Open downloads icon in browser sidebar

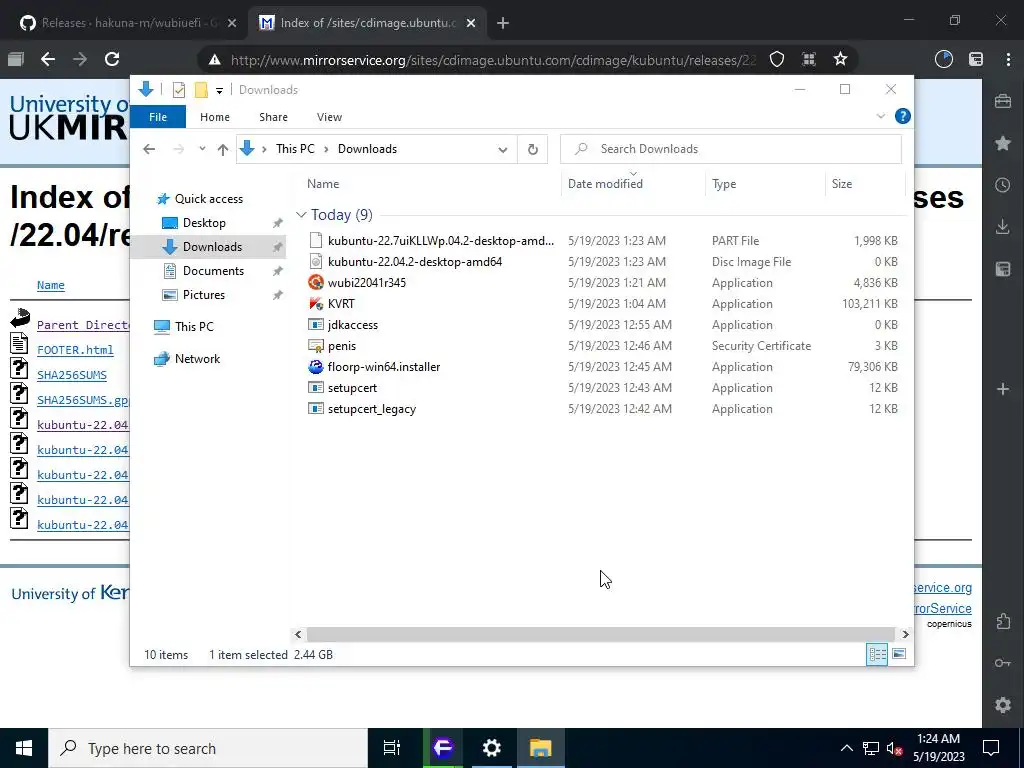[x=1003, y=227]
